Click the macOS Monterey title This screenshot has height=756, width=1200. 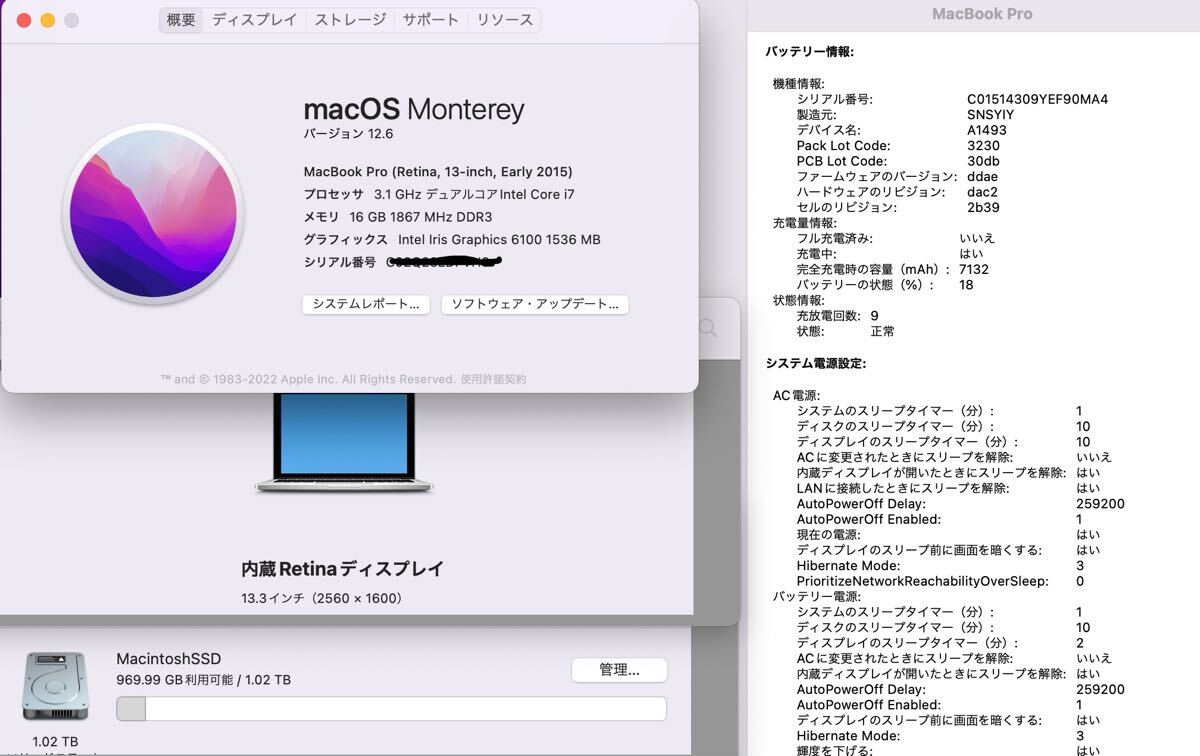[x=414, y=109]
